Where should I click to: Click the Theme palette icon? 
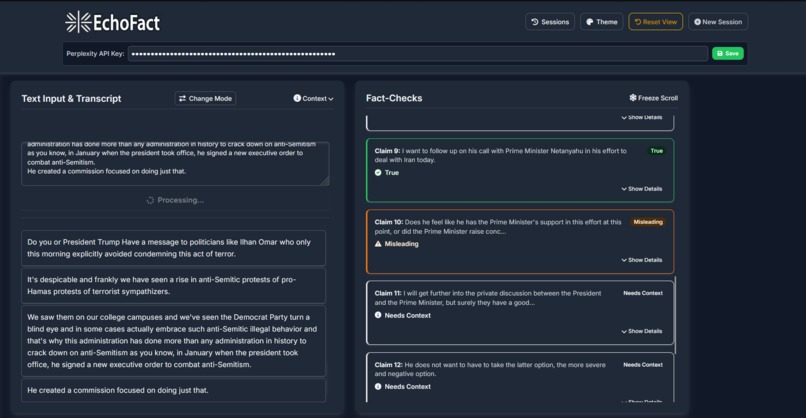coord(590,22)
